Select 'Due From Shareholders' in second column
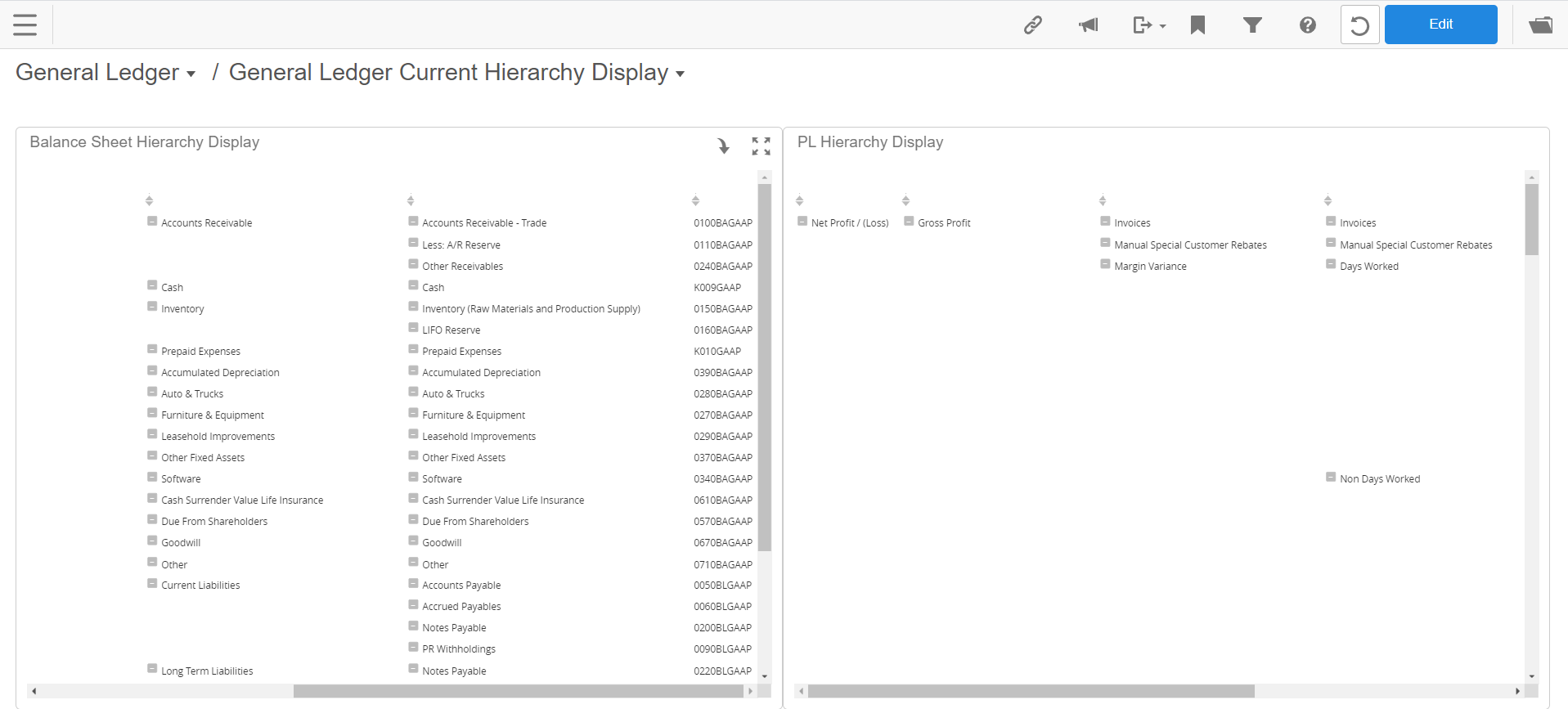 pos(475,522)
